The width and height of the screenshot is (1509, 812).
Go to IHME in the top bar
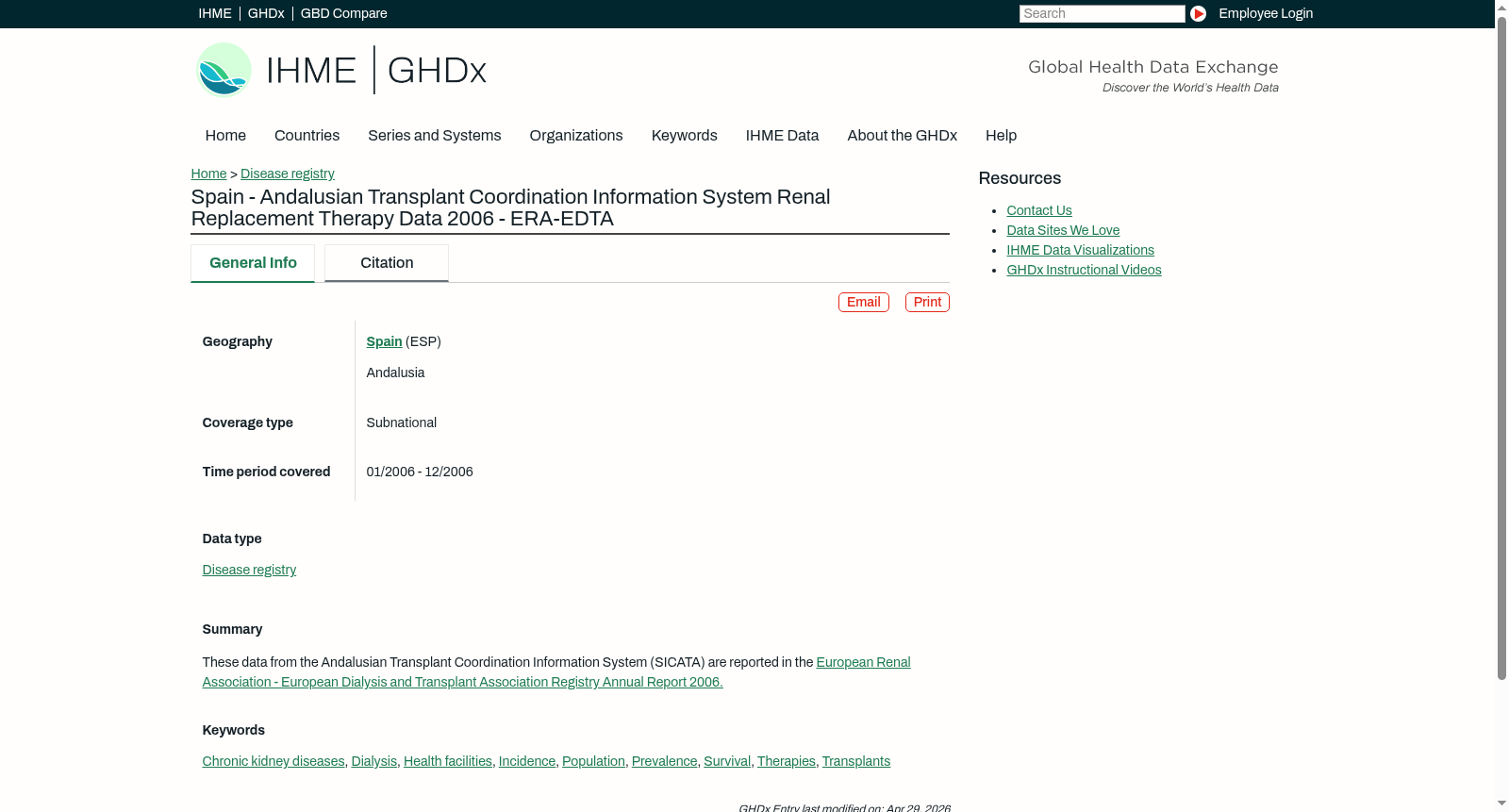215,13
